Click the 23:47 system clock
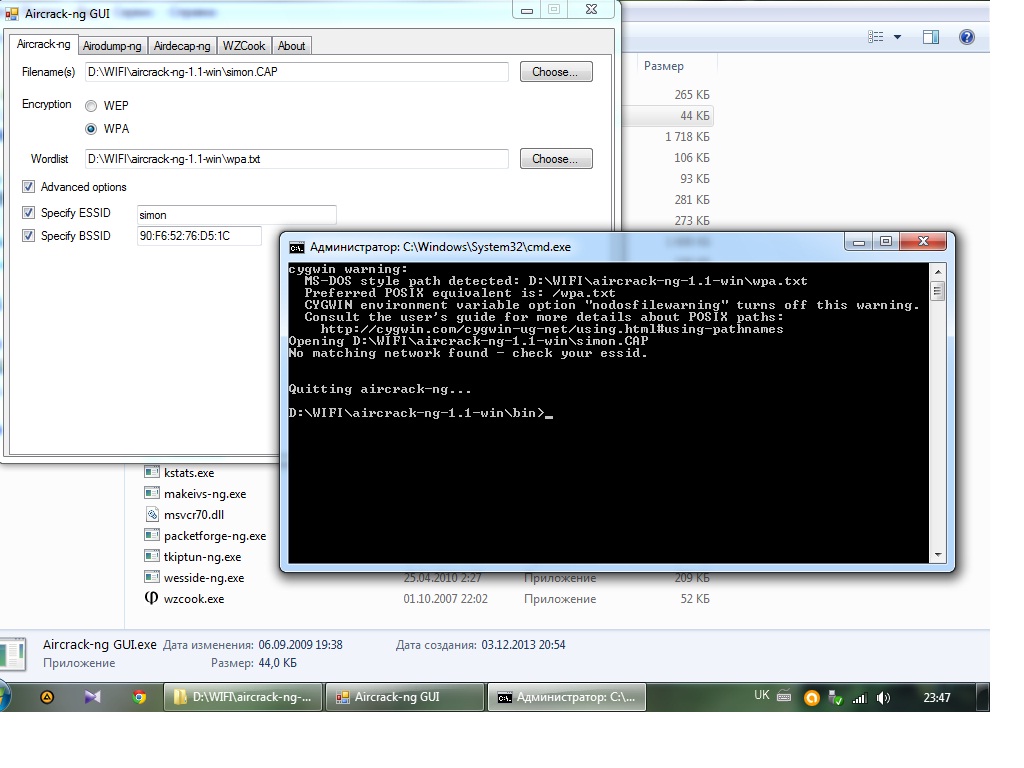This screenshot has width=1024, height=768. tap(936, 697)
